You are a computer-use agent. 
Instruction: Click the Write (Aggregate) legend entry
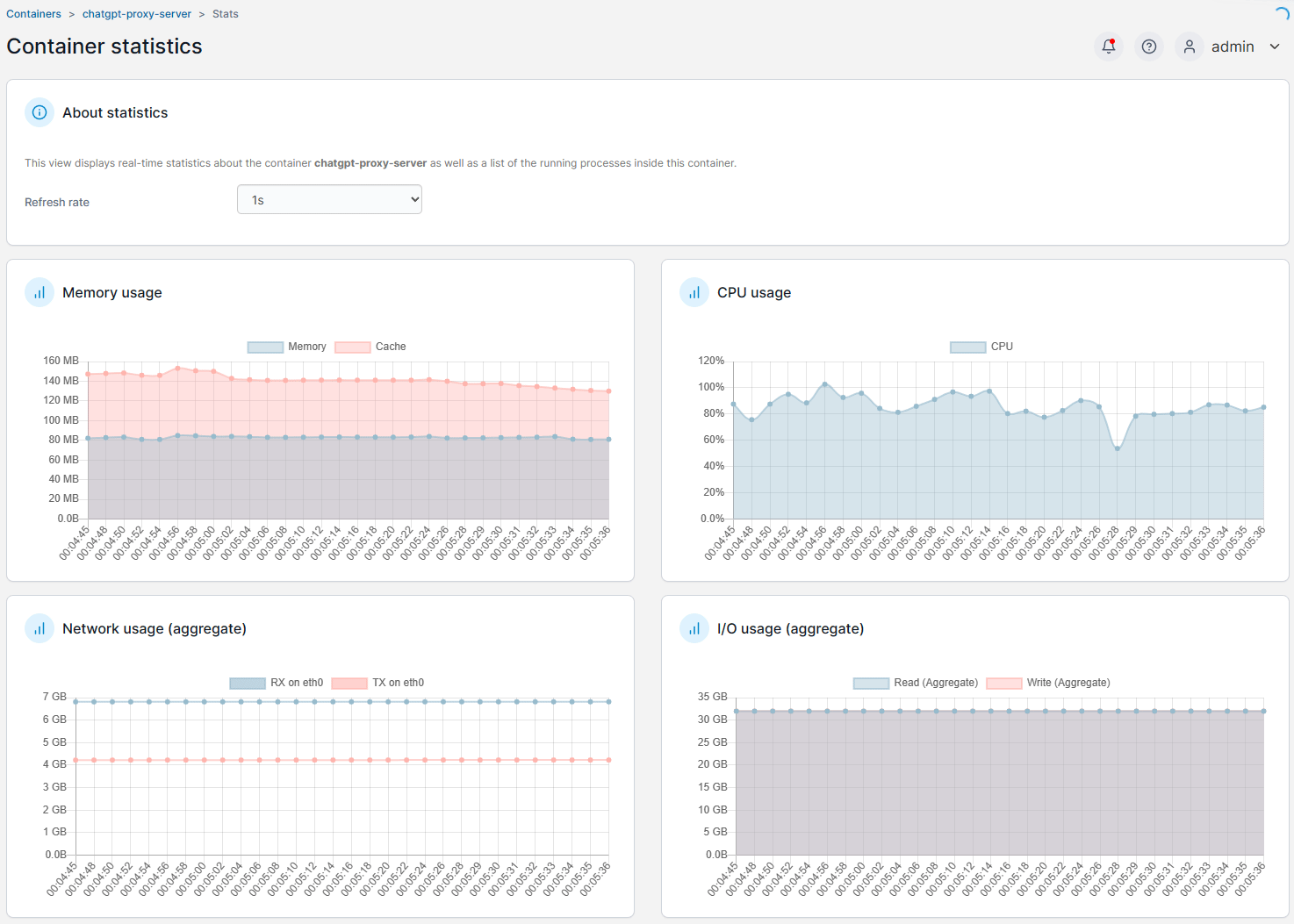pyautogui.click(x=1068, y=683)
